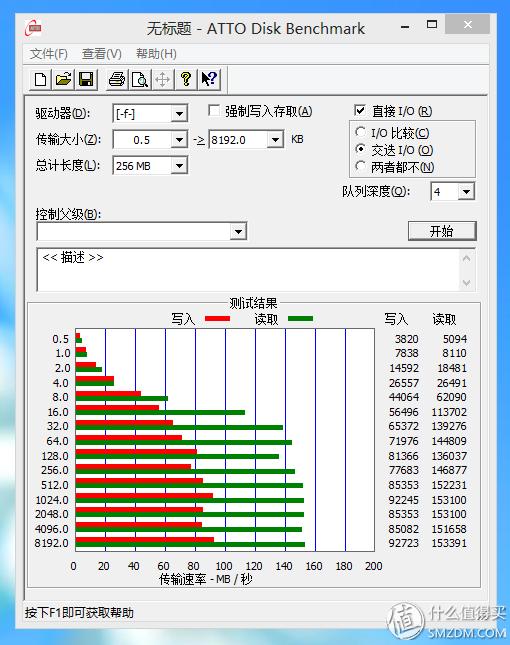Expand the 8192.0 maximum transfer size dropdown
Viewport: 510px width, 645px height.
point(275,139)
